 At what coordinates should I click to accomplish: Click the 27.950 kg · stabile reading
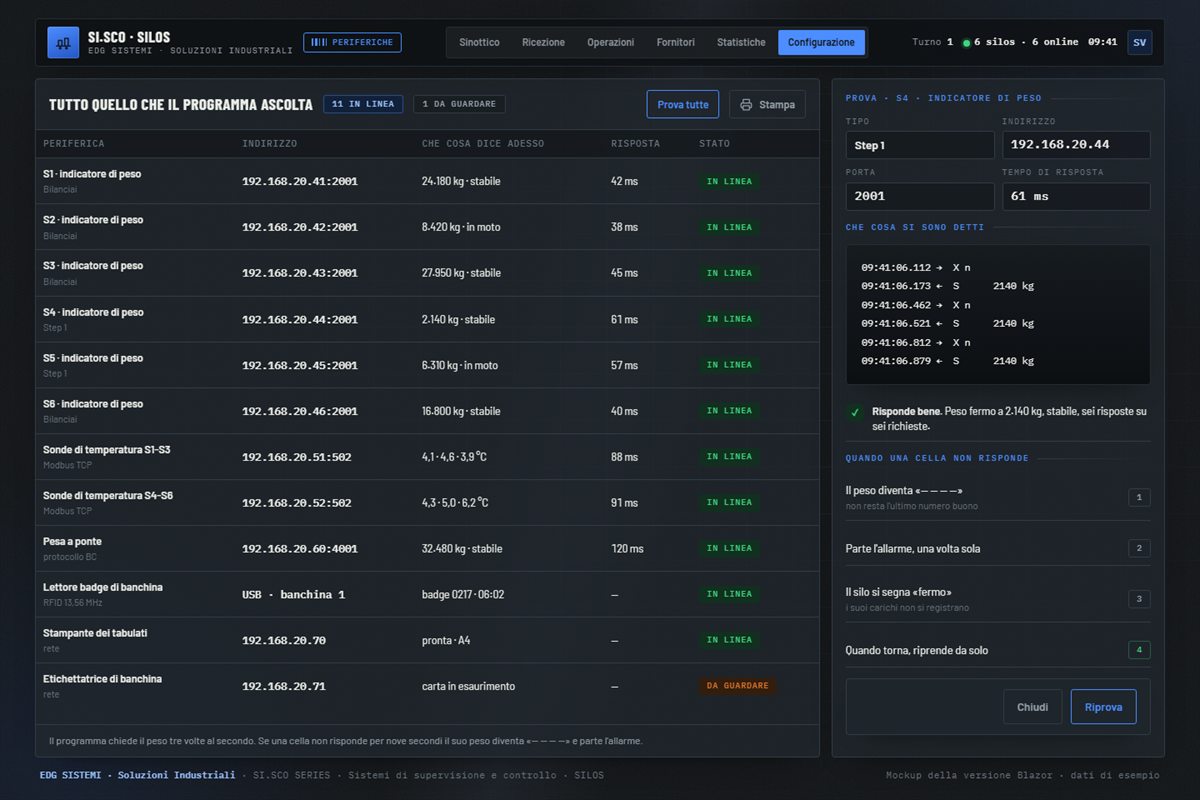tap(461, 273)
